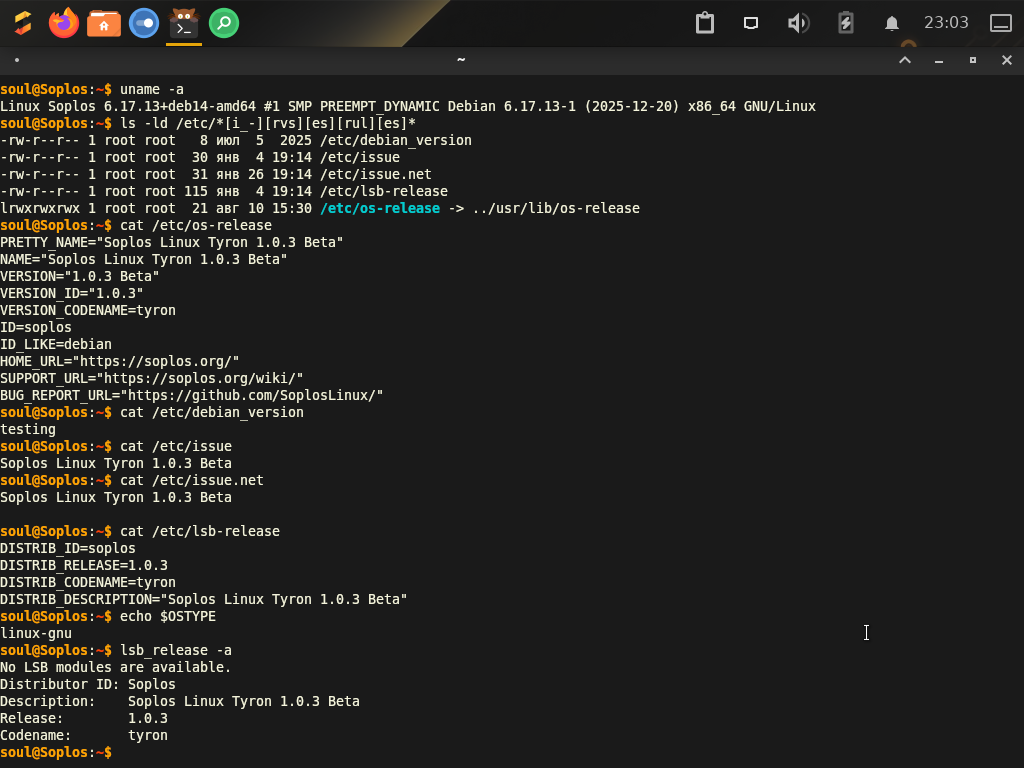Launch Firefox from the top panel

pyautogui.click(x=64, y=23)
